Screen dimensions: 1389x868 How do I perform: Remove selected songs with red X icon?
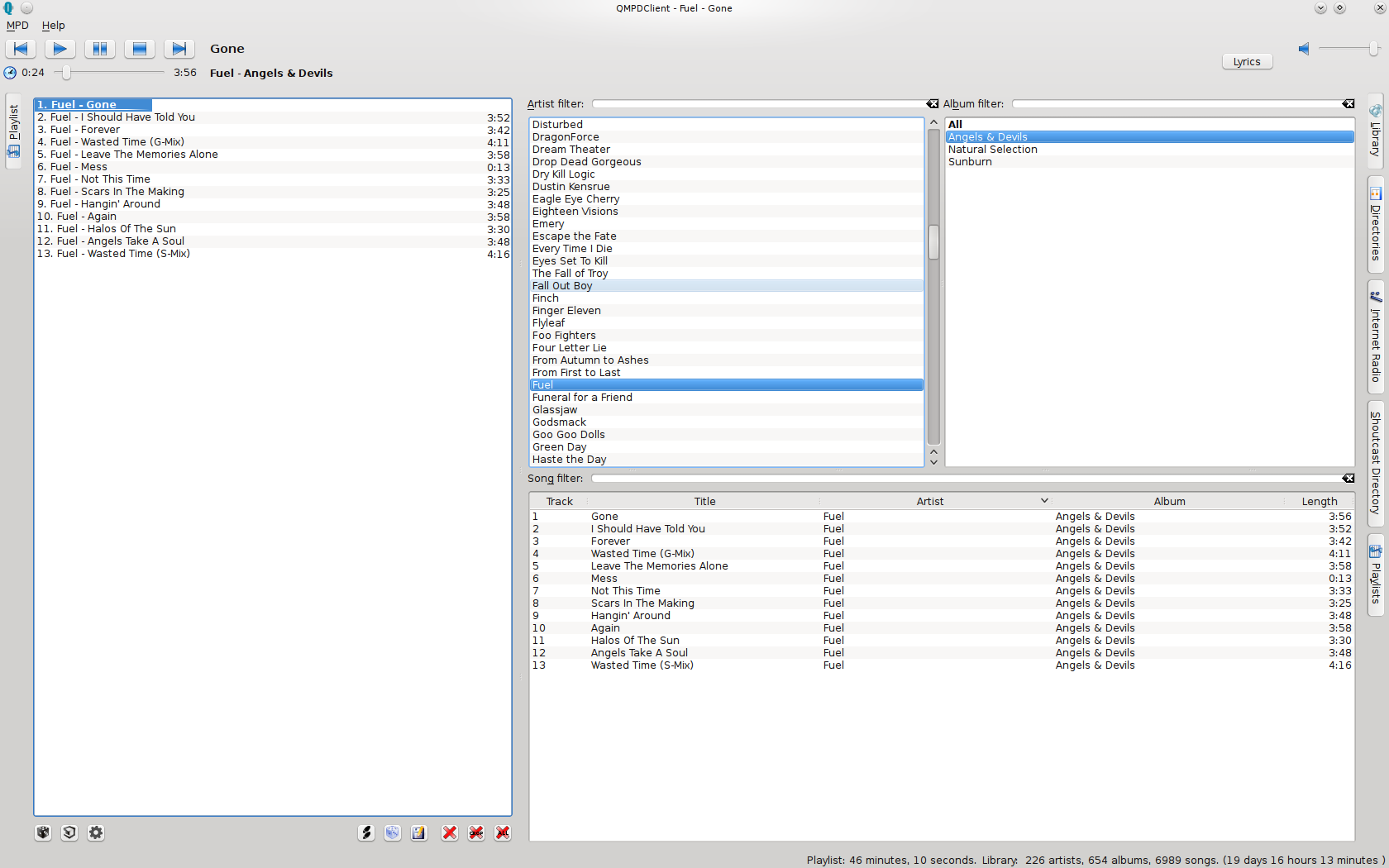tap(450, 832)
